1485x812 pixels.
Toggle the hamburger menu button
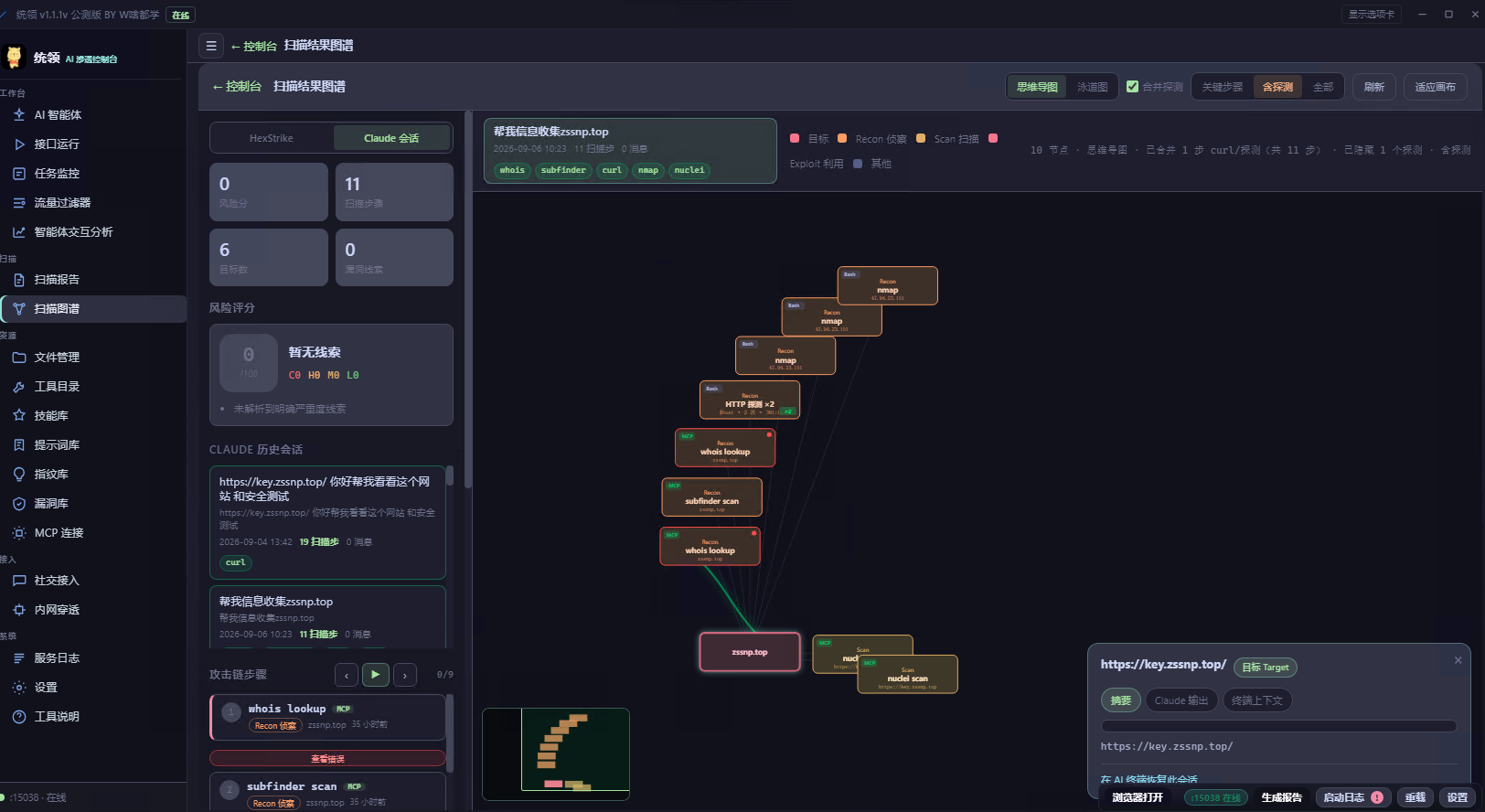(x=211, y=46)
